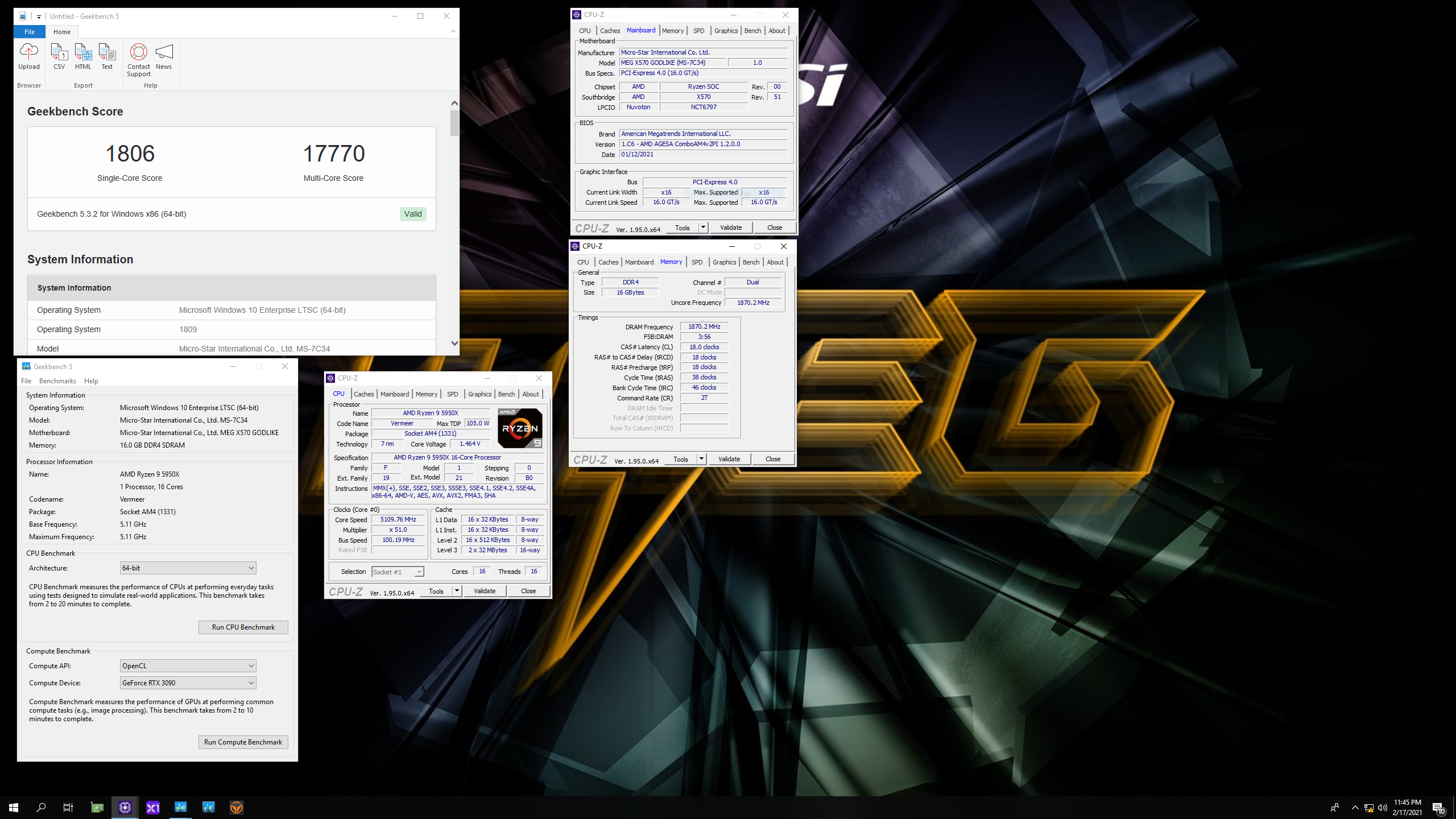Open the Compute API OpenCL dropdown
This screenshot has width=1456, height=819.
coord(188,666)
